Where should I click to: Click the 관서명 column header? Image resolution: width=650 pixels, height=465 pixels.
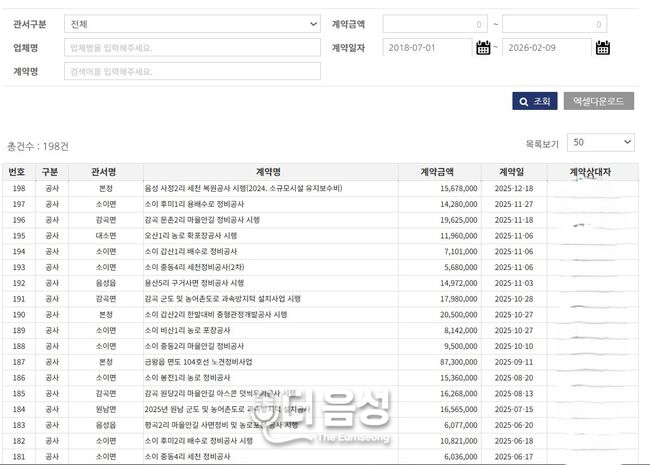point(105,172)
